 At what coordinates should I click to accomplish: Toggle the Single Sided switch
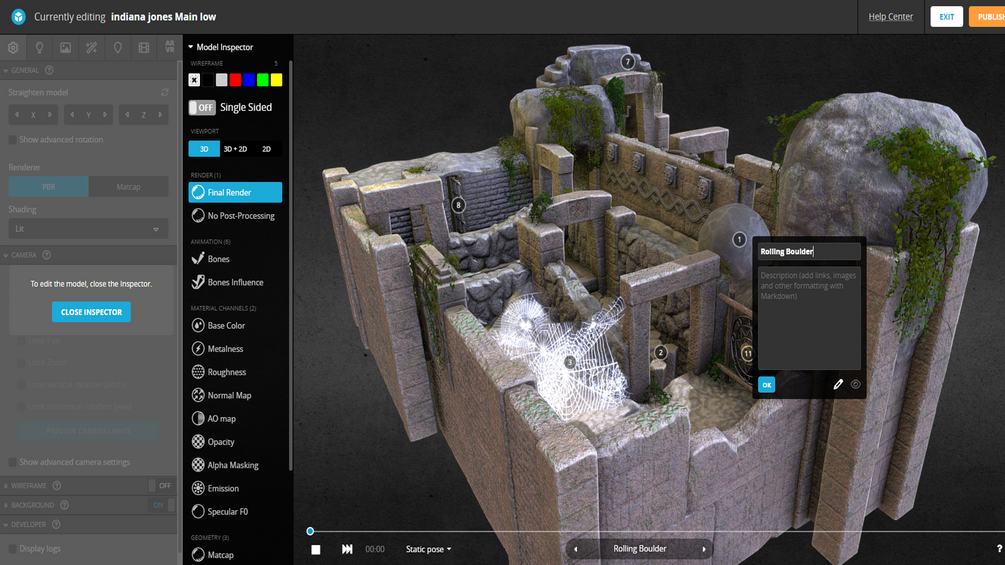click(202, 108)
